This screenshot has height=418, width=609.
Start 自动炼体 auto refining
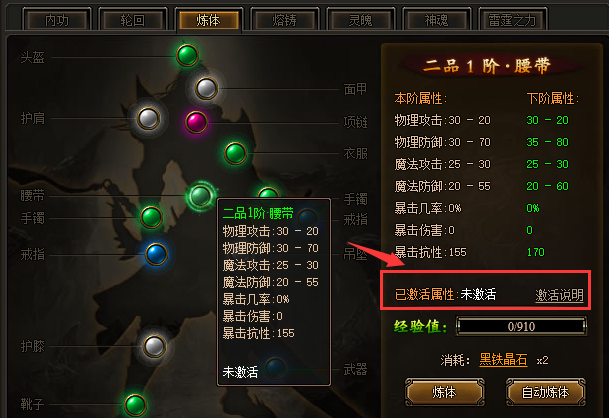coord(545,392)
